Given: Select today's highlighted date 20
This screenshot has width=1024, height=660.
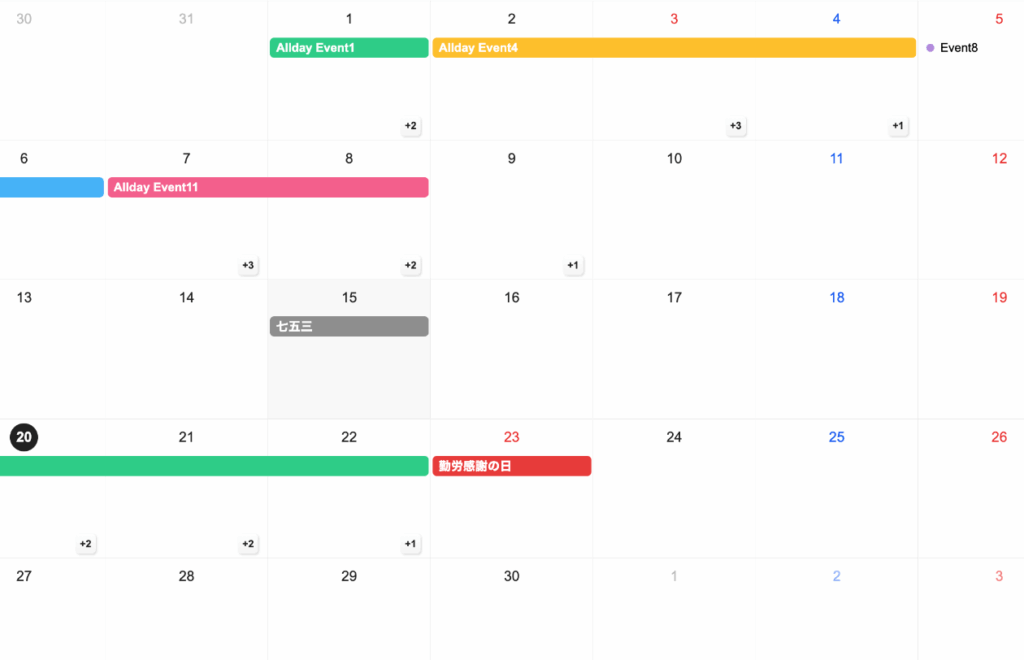Looking at the screenshot, I should coord(24,437).
